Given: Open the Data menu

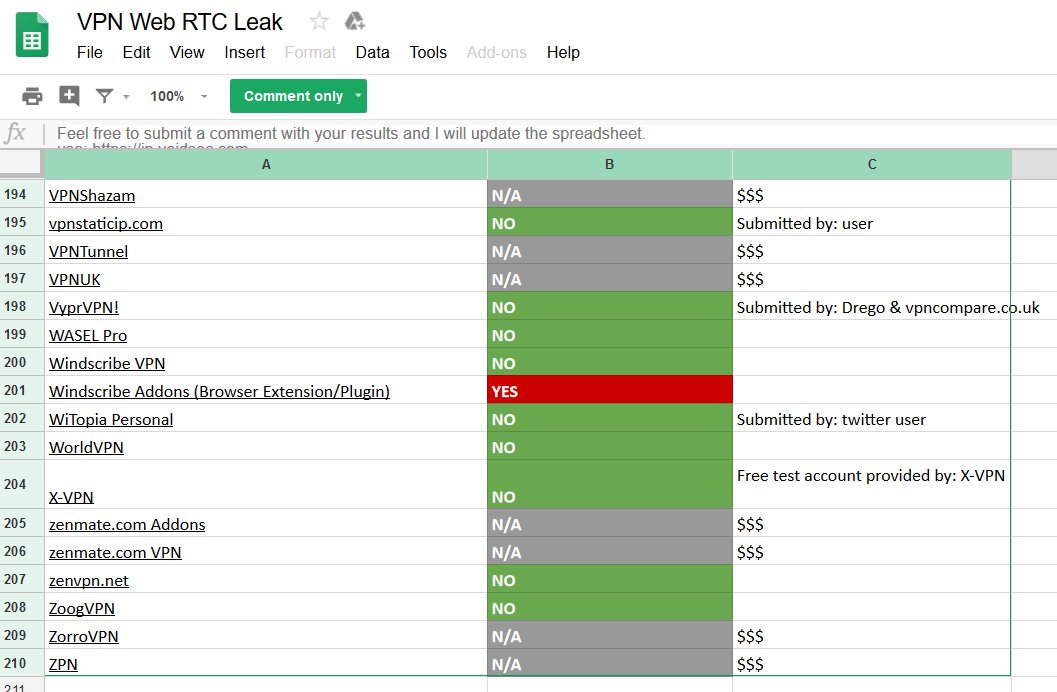Looking at the screenshot, I should (373, 53).
